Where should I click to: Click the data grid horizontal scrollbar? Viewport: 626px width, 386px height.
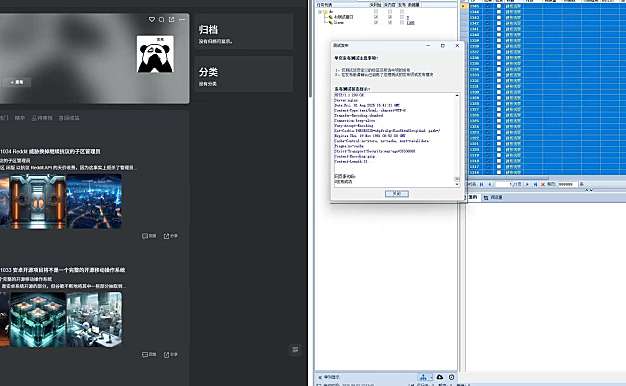click(x=509, y=178)
